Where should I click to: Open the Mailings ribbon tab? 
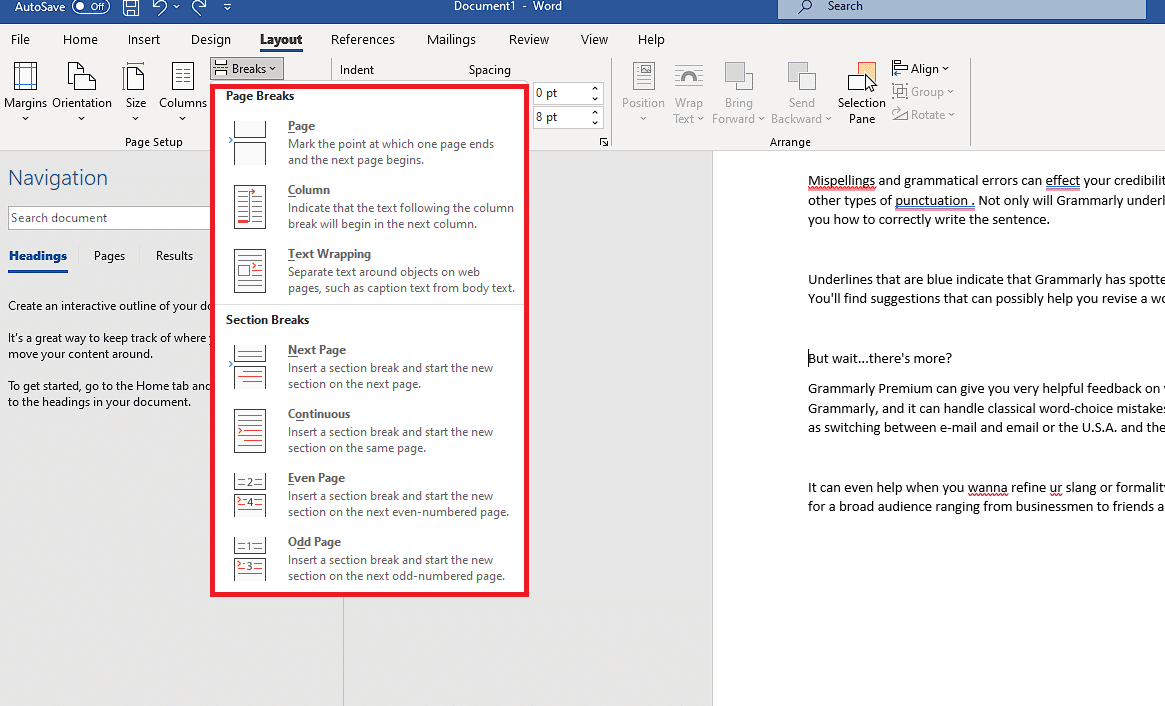coord(451,40)
